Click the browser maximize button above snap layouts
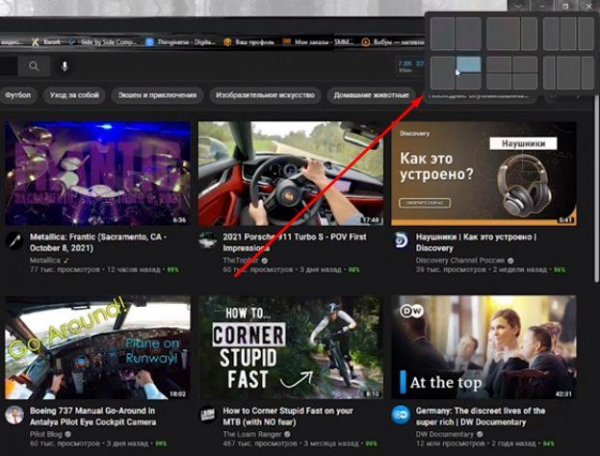Image resolution: width=600 pixels, height=456 pixels. 567,6
